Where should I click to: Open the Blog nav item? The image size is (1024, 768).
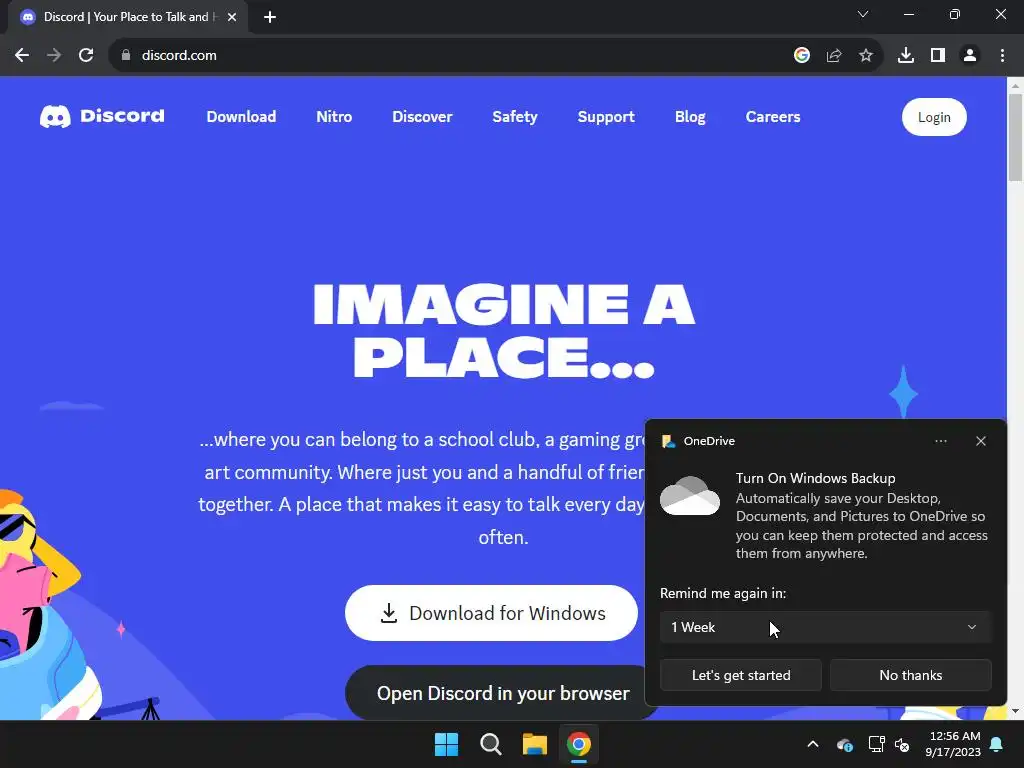coord(690,117)
